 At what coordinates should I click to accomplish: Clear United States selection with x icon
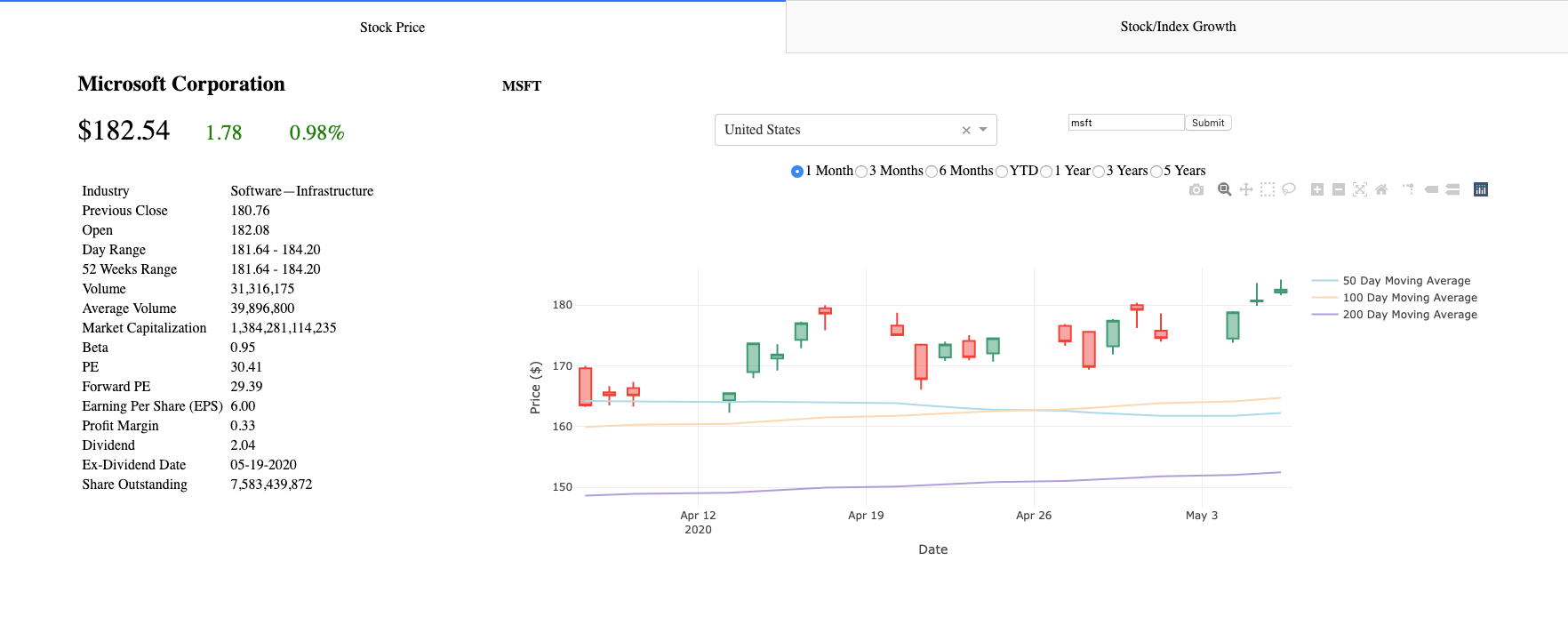click(966, 131)
